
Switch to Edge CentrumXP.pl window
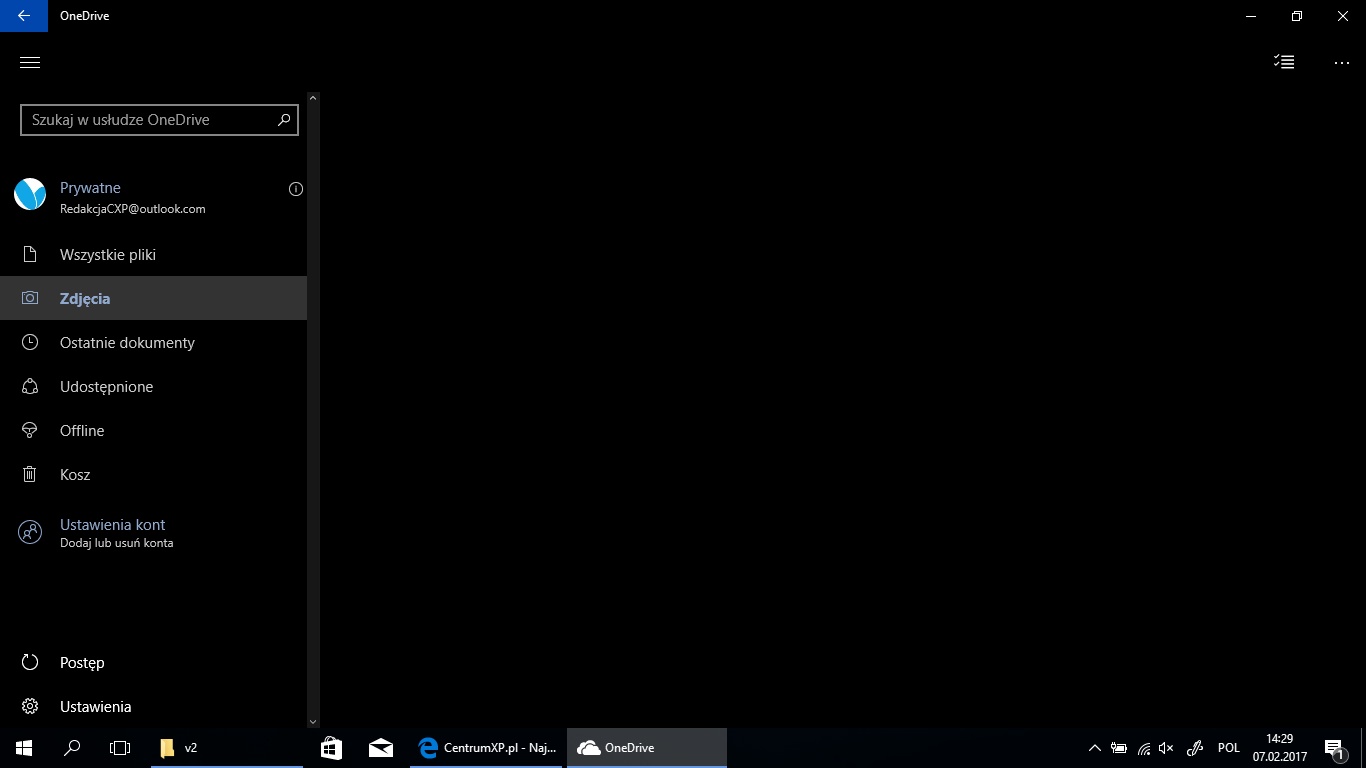(487, 748)
